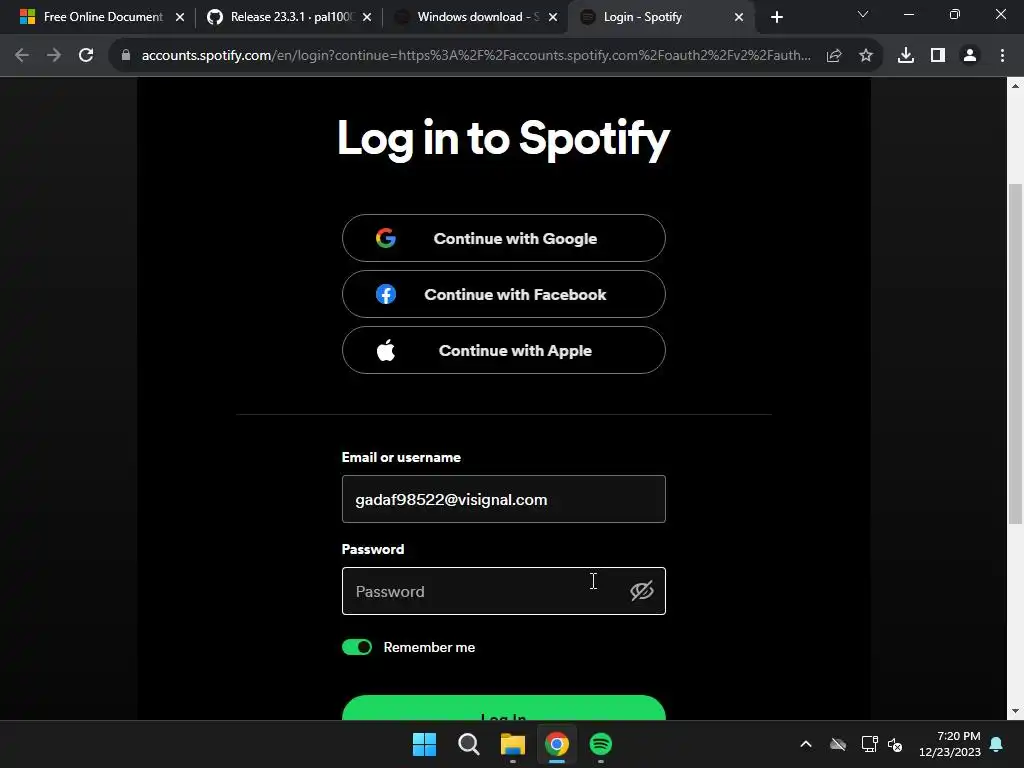Screen dimensions: 1024x768
Task: Share this page via share icon
Action: (834, 56)
